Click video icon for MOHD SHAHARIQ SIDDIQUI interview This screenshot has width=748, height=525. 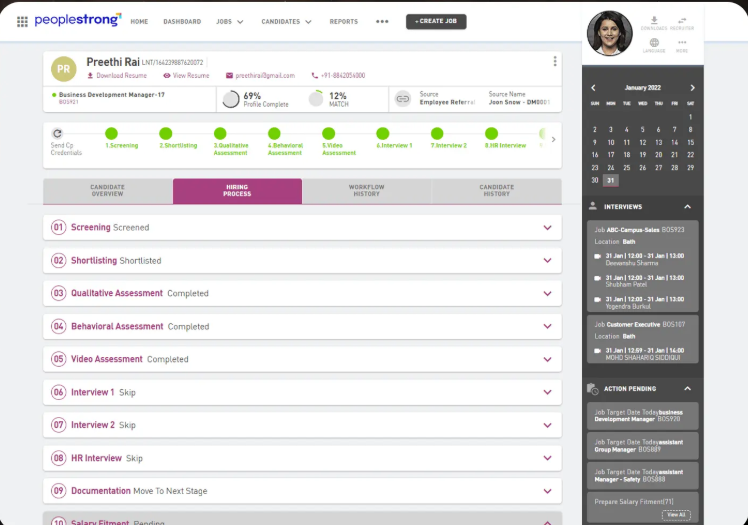click(x=597, y=350)
